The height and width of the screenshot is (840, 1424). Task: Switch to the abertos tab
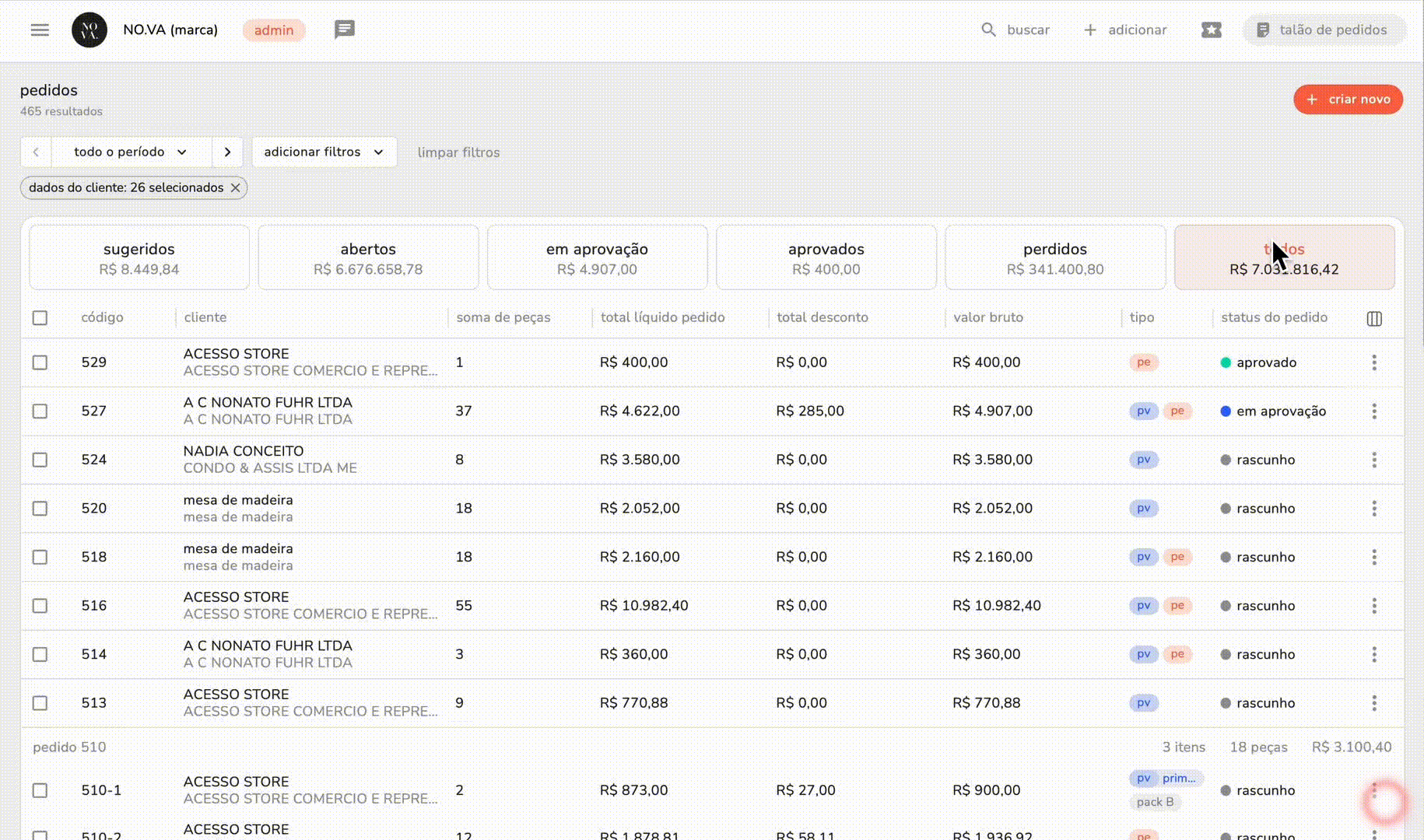point(368,257)
